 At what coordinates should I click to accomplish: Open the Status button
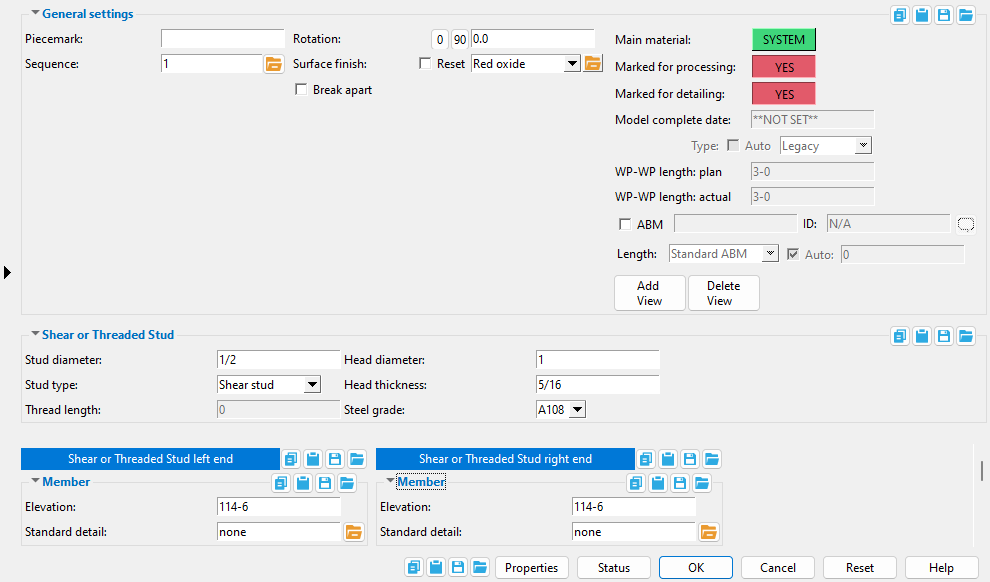[614, 567]
